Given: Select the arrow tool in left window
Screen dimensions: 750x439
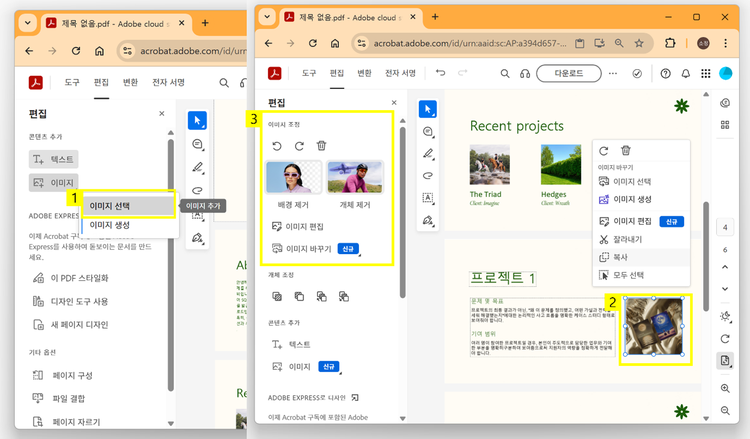Looking at the screenshot, I should [x=197, y=121].
